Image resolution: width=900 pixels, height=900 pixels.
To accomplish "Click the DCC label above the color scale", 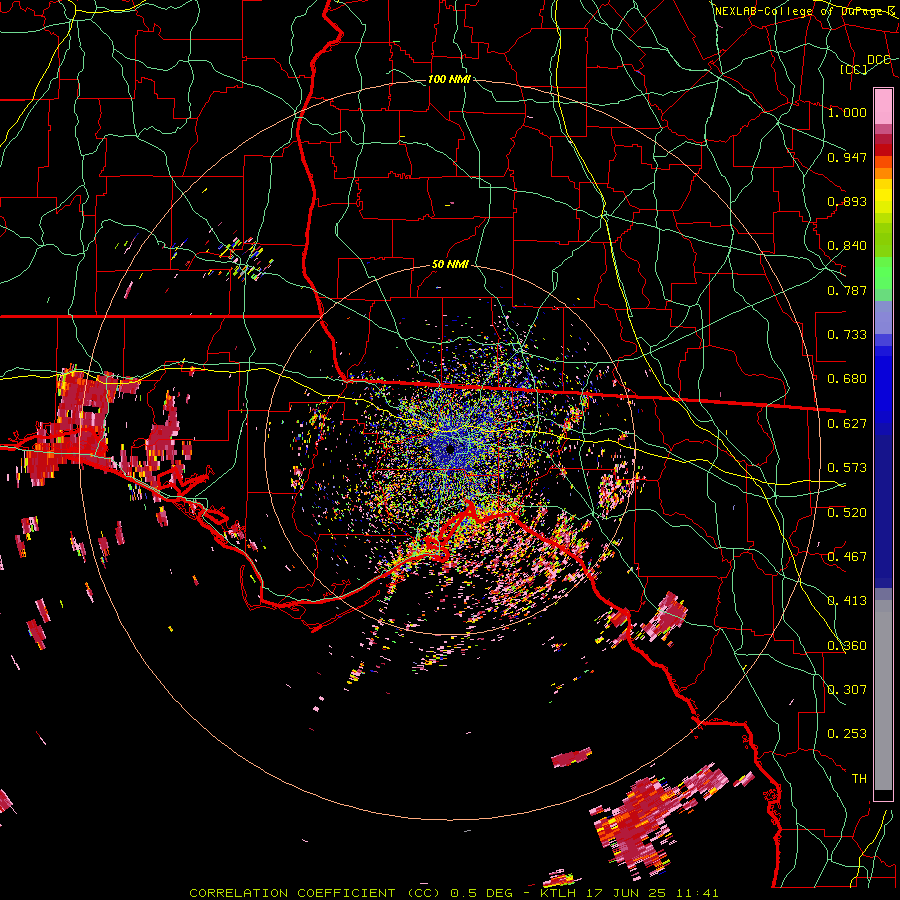I will [879, 60].
